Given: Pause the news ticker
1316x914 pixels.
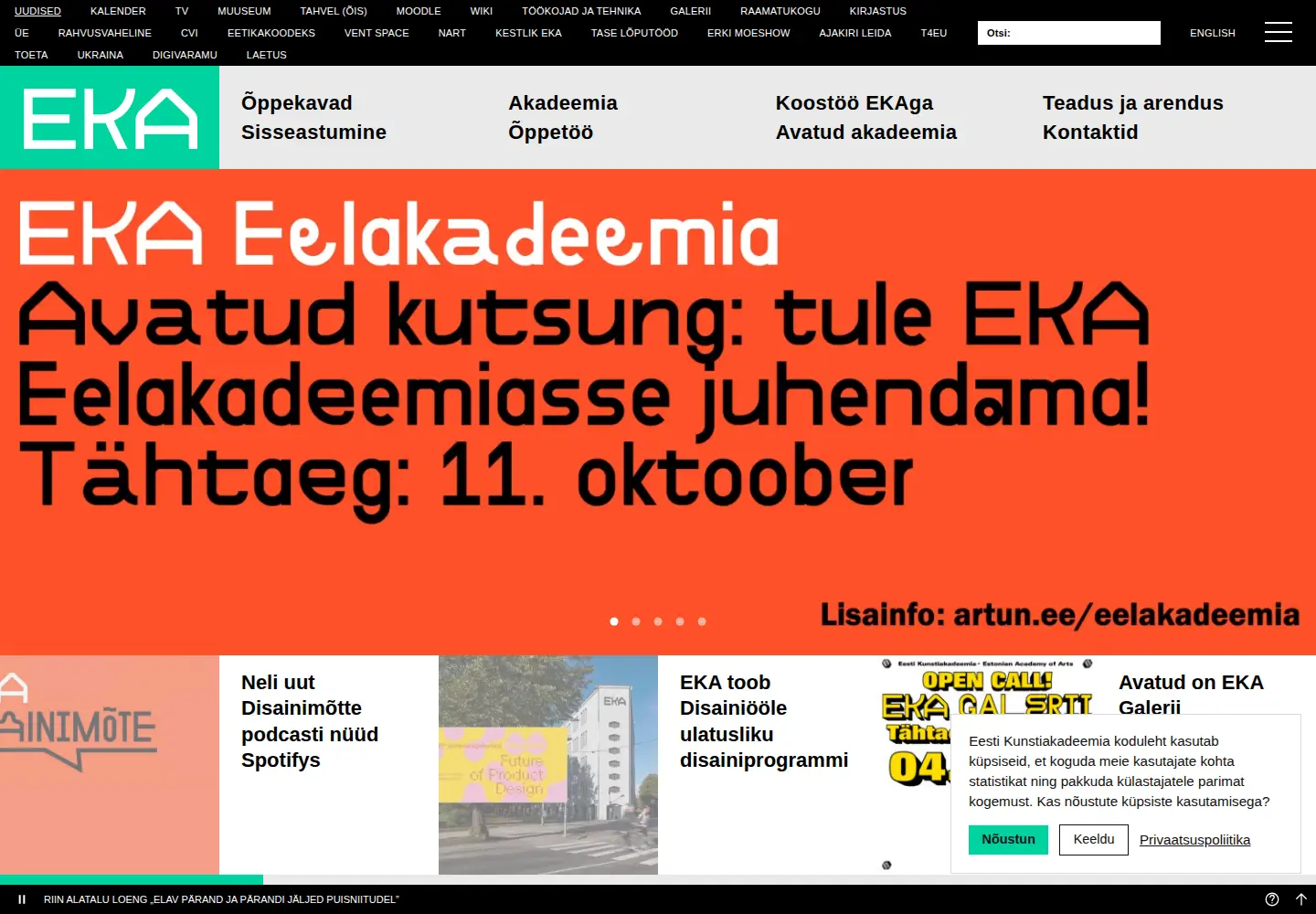Looking at the screenshot, I should (22, 899).
